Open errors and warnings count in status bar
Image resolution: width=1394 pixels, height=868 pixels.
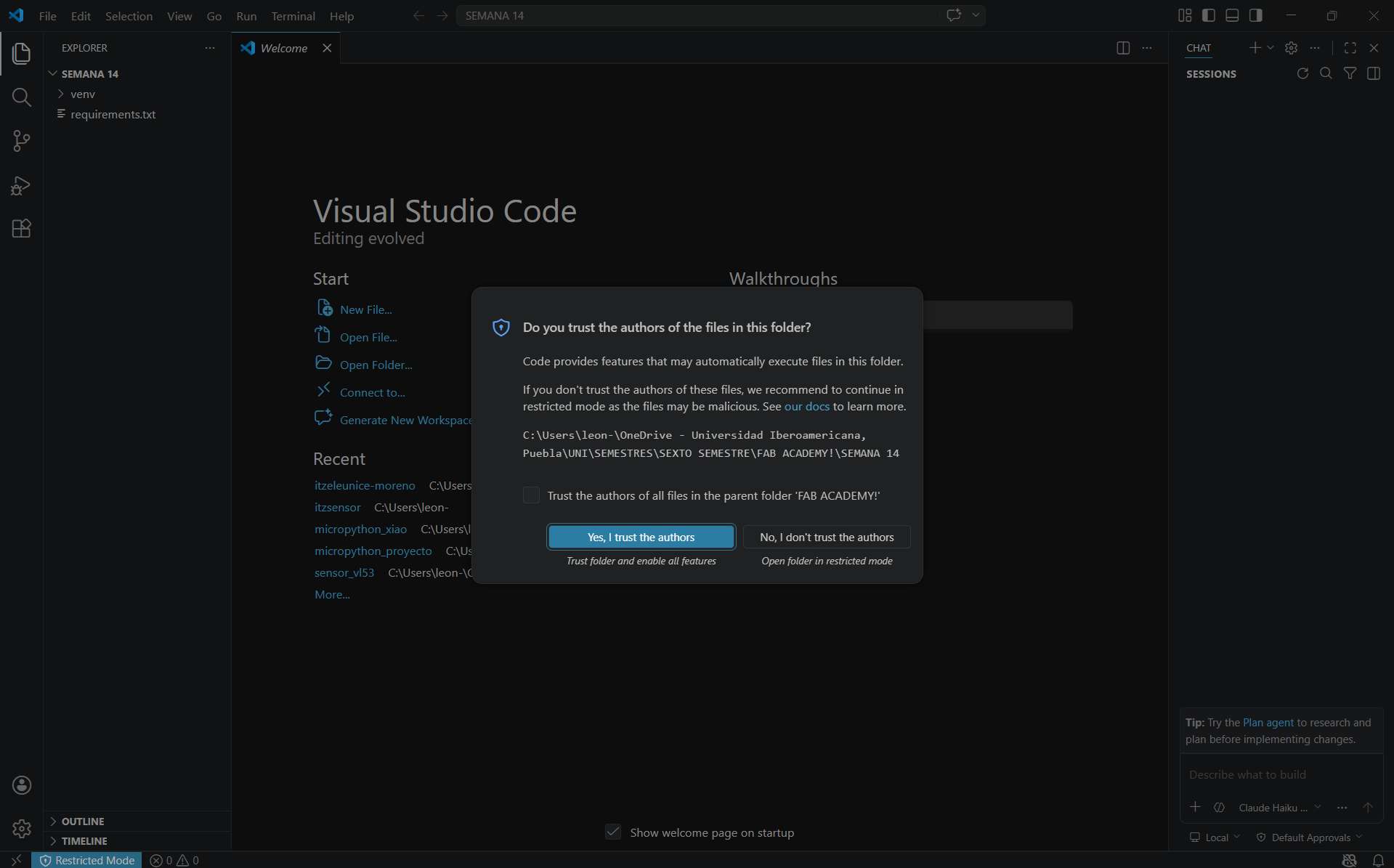click(x=174, y=860)
